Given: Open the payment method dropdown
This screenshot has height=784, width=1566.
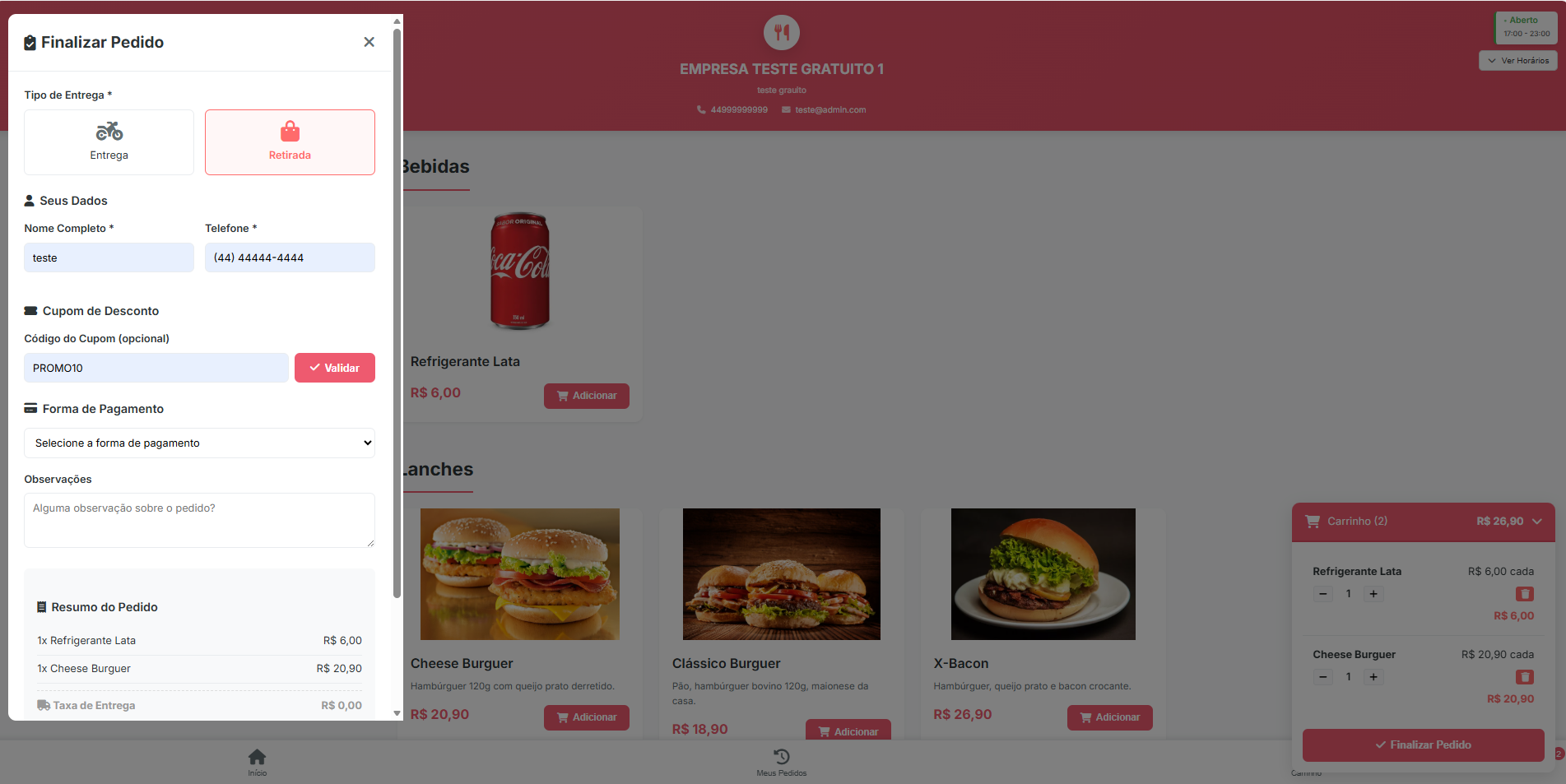Looking at the screenshot, I should (199, 443).
